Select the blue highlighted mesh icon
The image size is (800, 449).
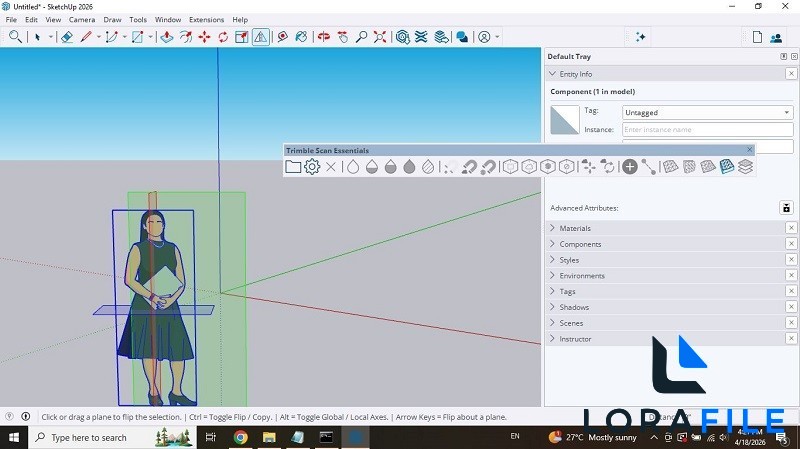[727, 166]
